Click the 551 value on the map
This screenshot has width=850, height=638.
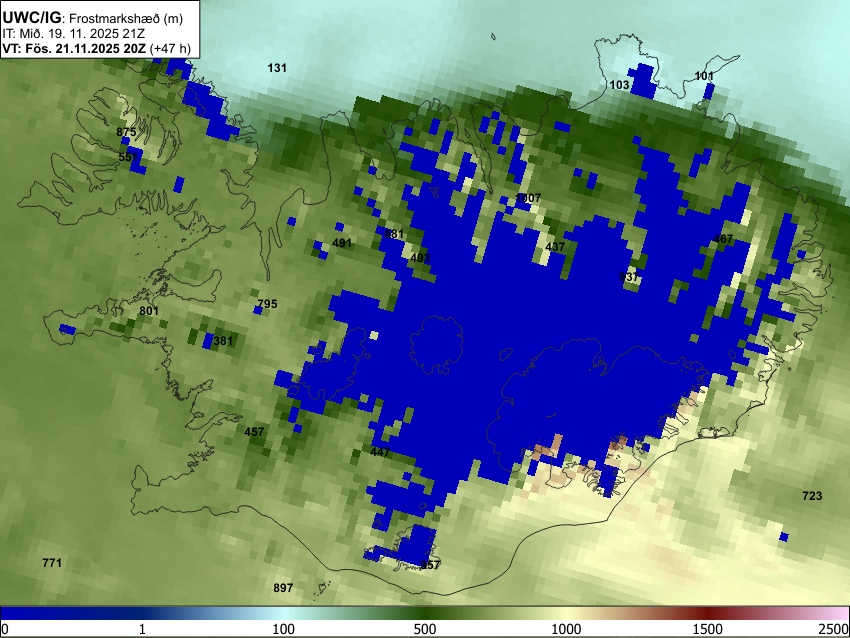[128, 157]
